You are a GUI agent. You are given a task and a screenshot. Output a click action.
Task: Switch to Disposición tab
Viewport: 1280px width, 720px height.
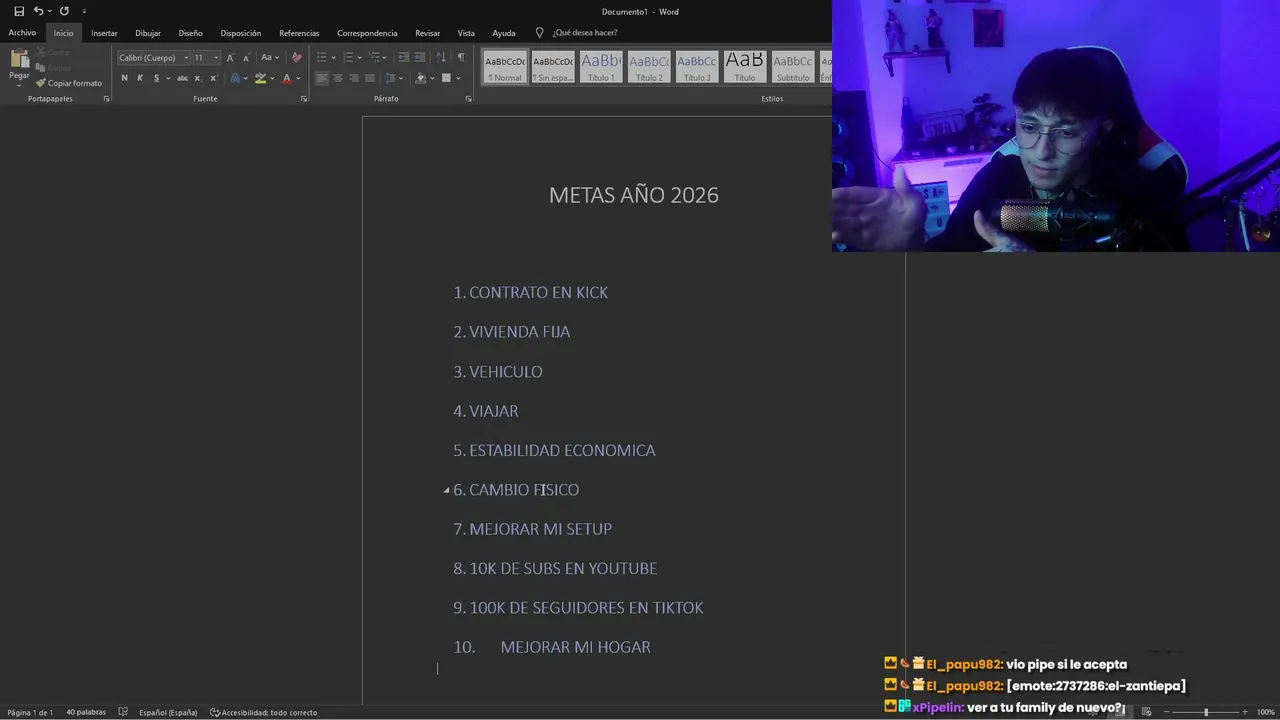(241, 33)
